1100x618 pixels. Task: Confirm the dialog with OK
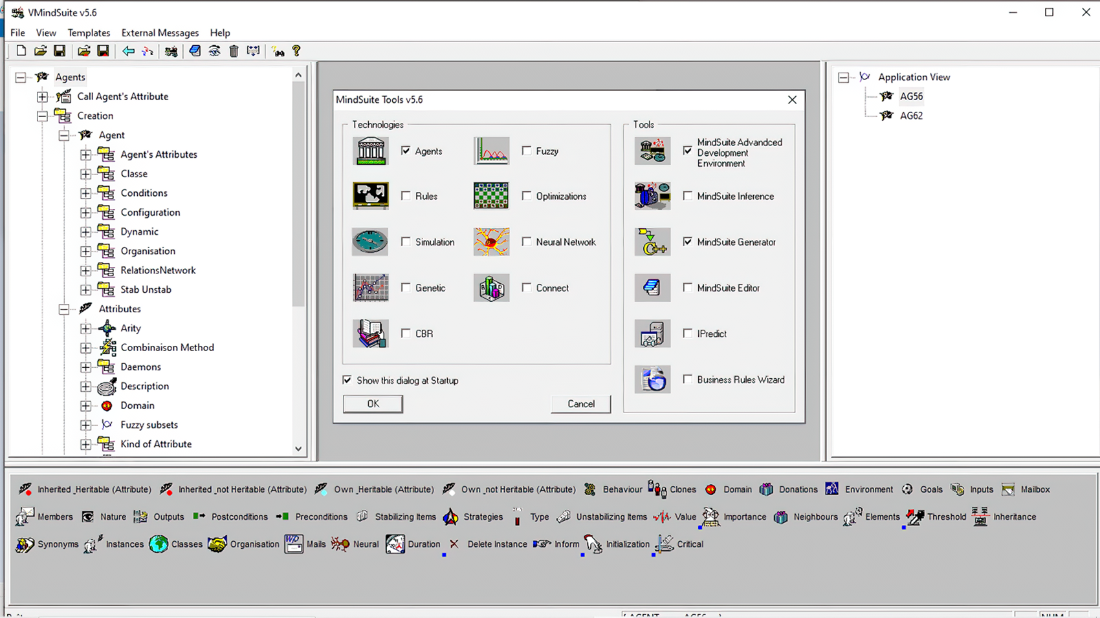pos(373,404)
